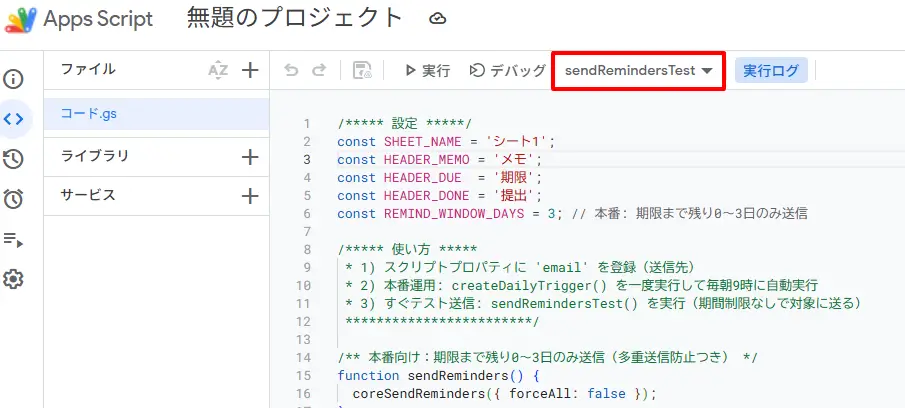Add a library using the plus button
The image size is (905, 408).
250,157
